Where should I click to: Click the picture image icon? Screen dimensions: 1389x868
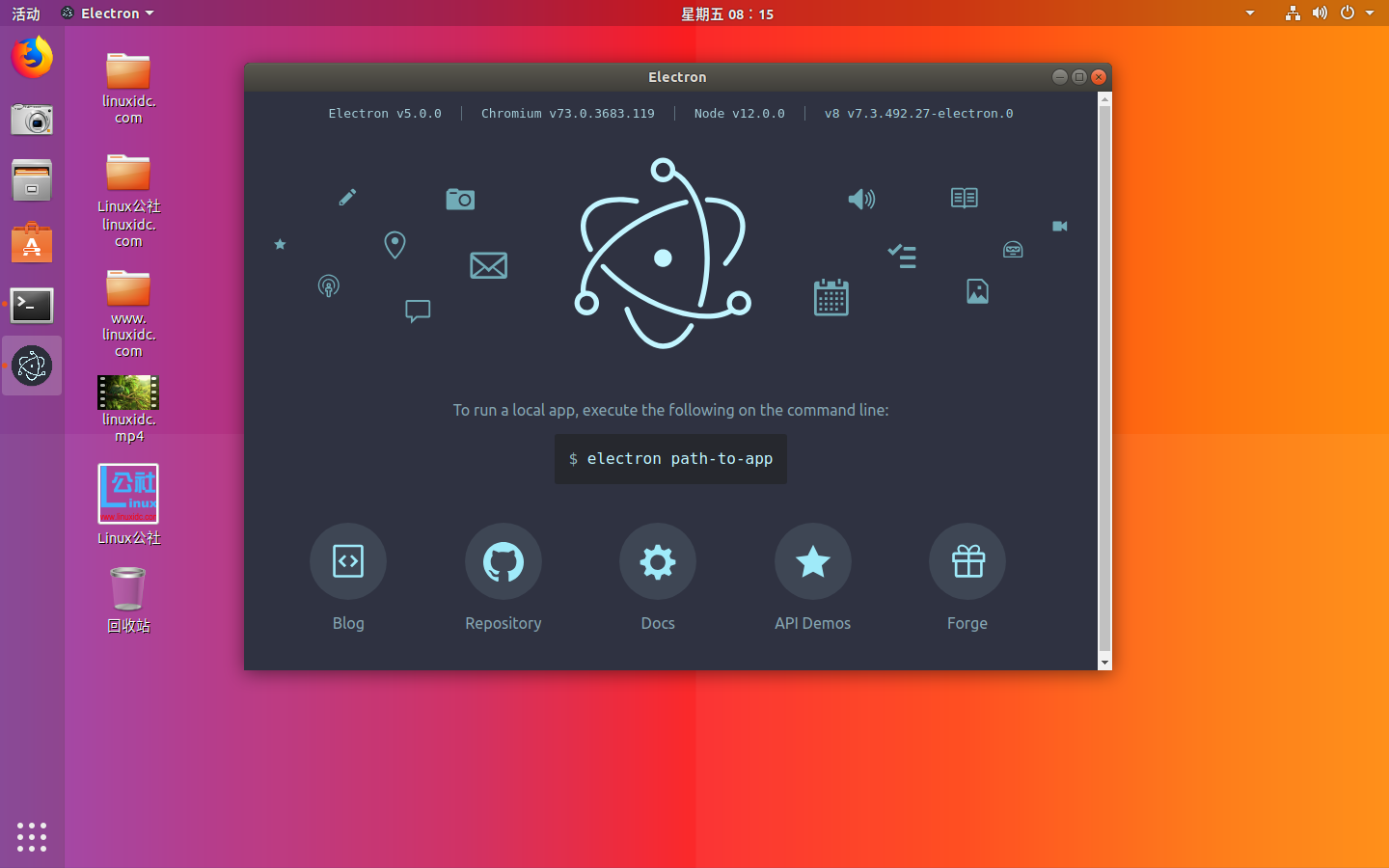click(977, 291)
